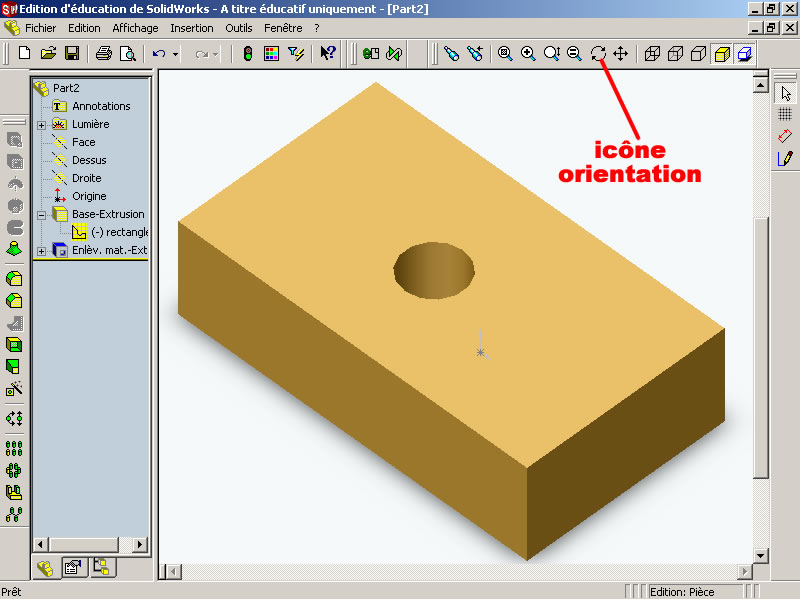Switch to Wireframe display mode
800x600 pixels.
pos(652,53)
